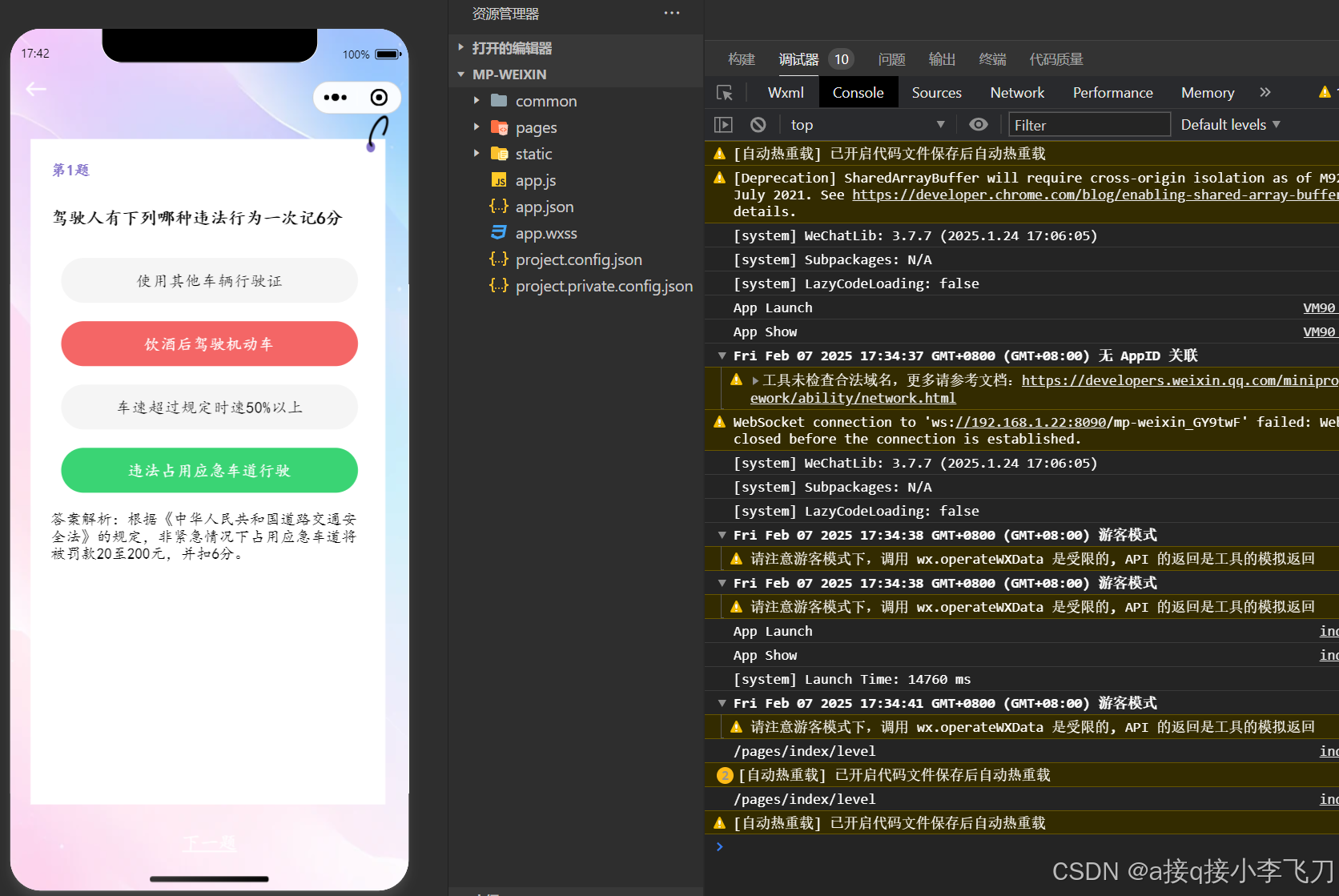The width and height of the screenshot is (1339, 896).
Task: Go back using the simulator back arrow
Action: pyautogui.click(x=36, y=89)
